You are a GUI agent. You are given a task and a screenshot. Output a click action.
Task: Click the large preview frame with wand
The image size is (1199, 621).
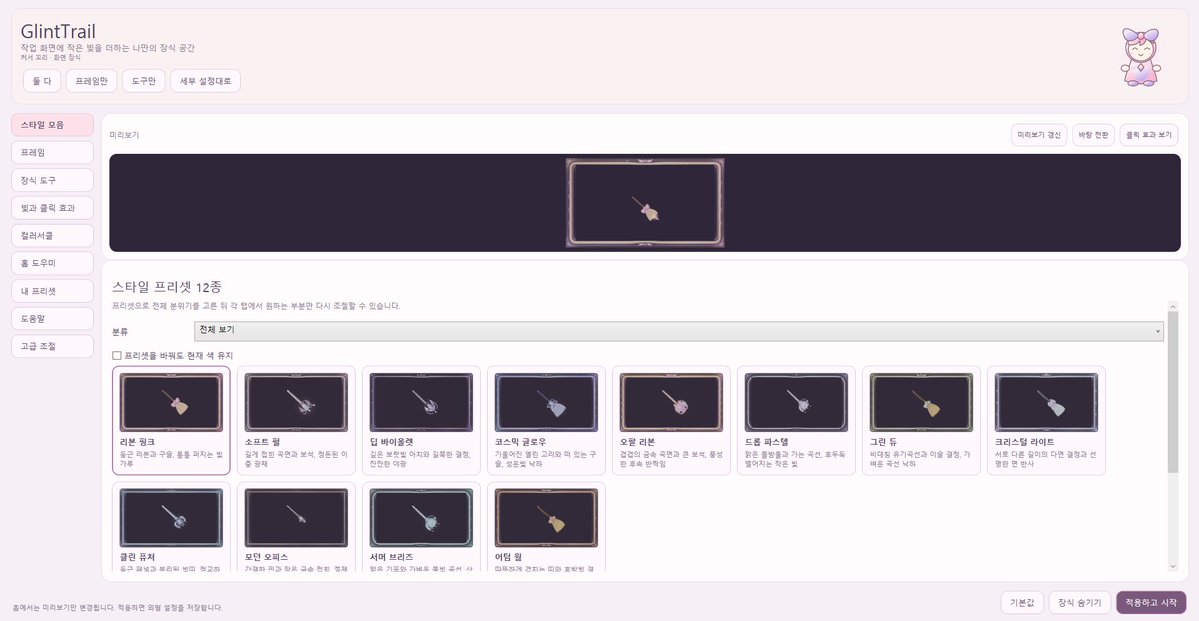[645, 203]
